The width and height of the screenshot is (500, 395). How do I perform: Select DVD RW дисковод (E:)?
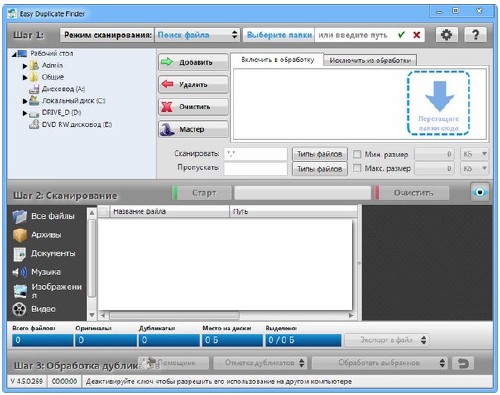[70, 125]
